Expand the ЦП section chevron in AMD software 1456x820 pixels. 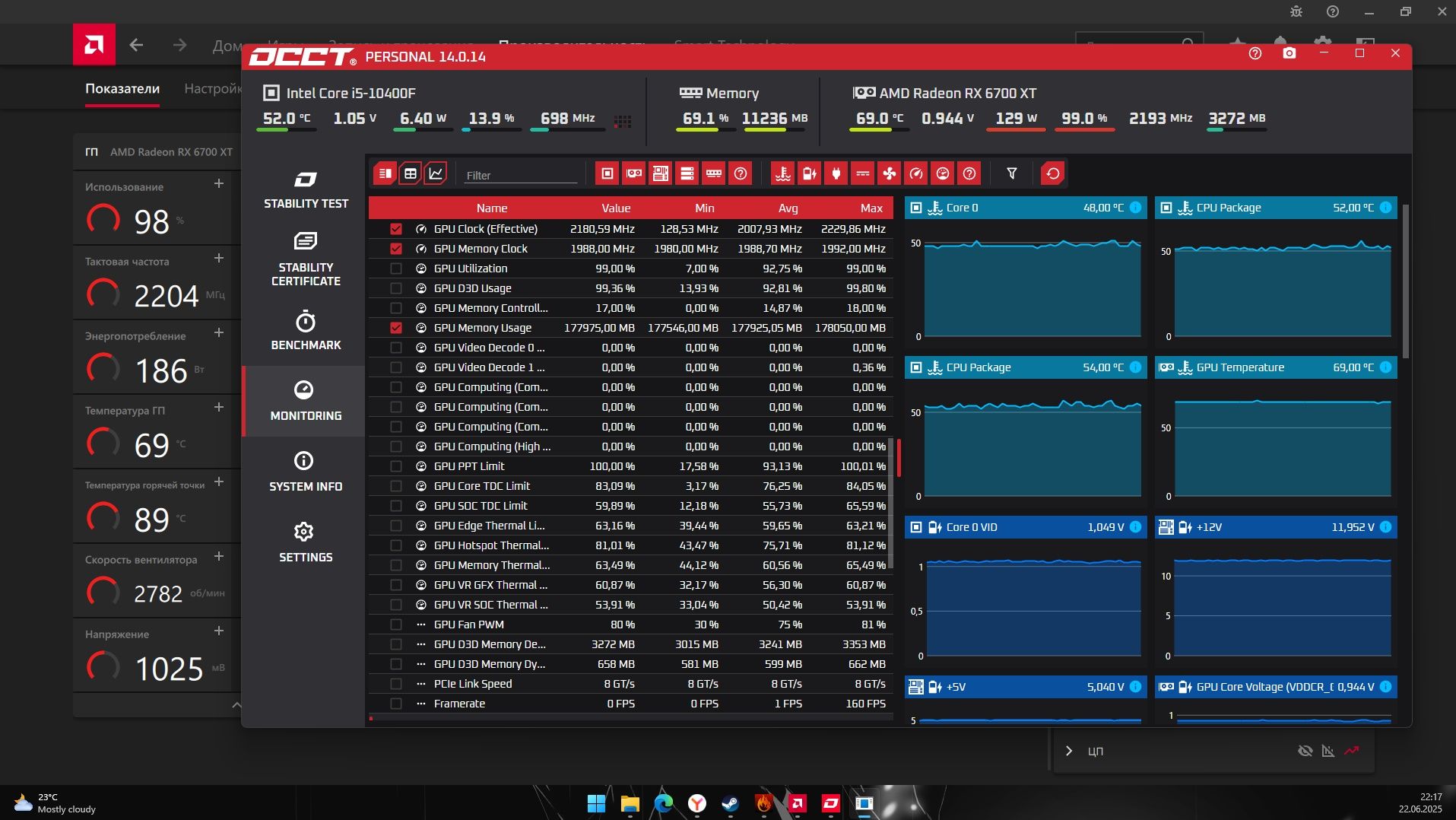coord(1069,751)
